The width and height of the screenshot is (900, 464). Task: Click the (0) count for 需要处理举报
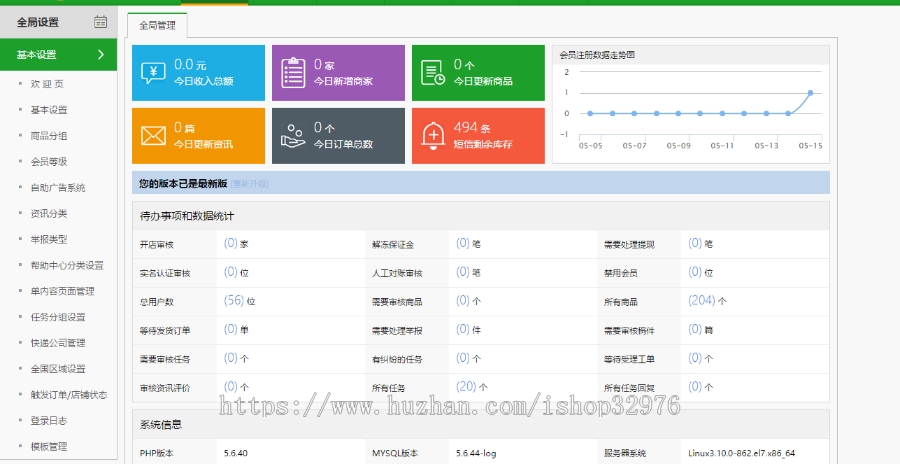pyautogui.click(x=463, y=329)
